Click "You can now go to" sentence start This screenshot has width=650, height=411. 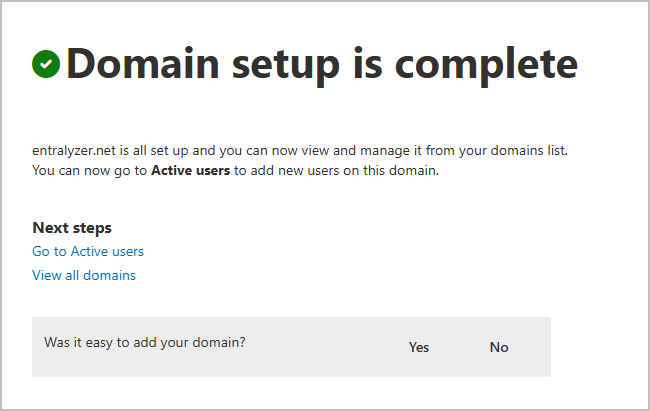[x=89, y=170]
